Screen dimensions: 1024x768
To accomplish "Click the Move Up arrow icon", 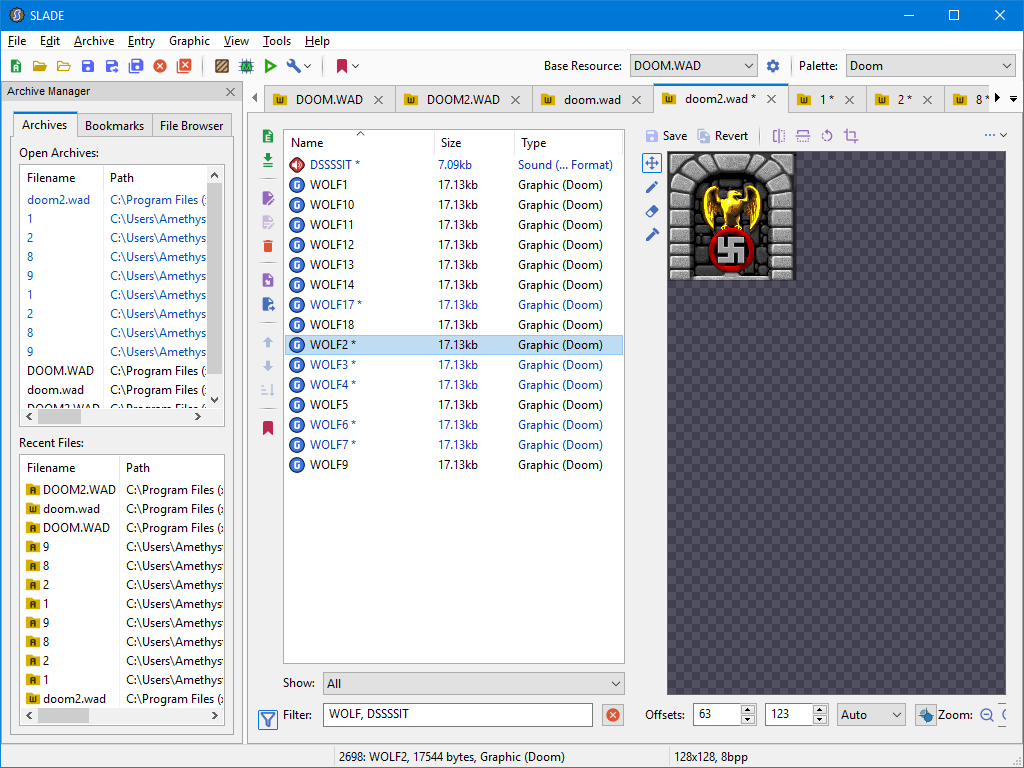I will click(268, 342).
